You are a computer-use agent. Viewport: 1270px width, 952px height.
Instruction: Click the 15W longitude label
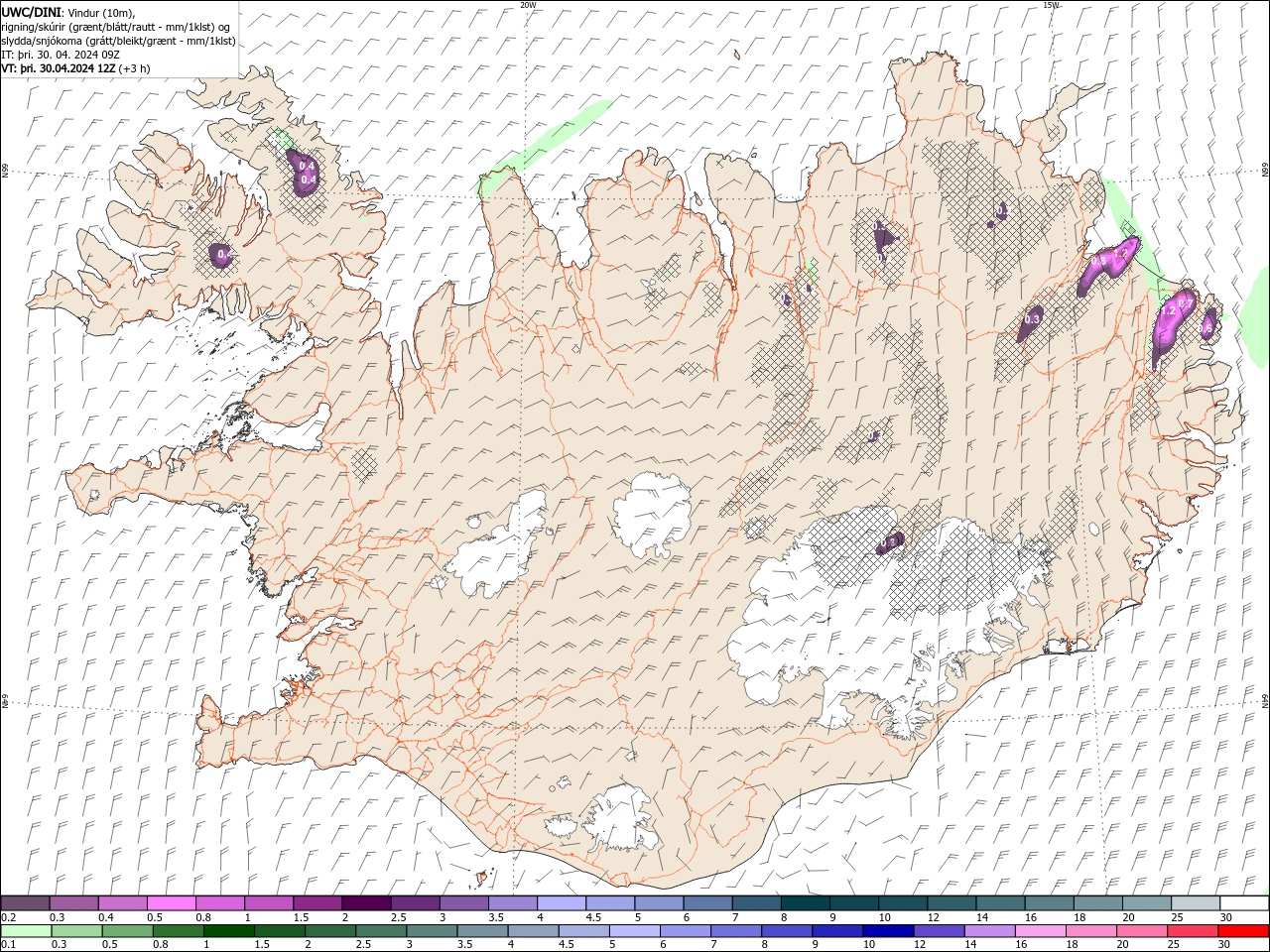pyautogui.click(x=1051, y=5)
